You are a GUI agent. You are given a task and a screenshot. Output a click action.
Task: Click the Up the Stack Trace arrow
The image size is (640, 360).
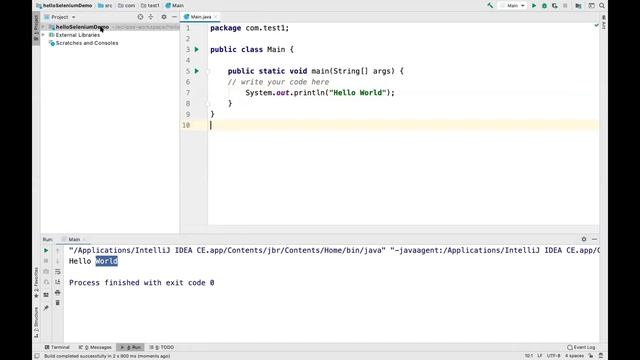click(58, 251)
